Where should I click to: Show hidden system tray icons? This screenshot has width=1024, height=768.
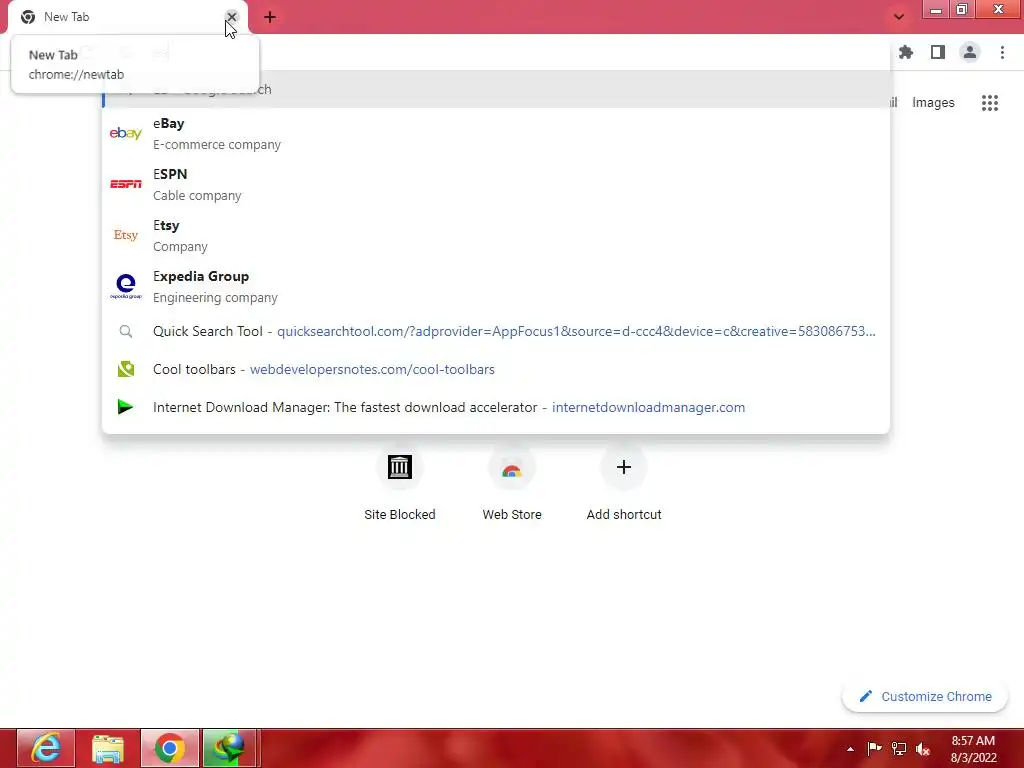tap(850, 749)
